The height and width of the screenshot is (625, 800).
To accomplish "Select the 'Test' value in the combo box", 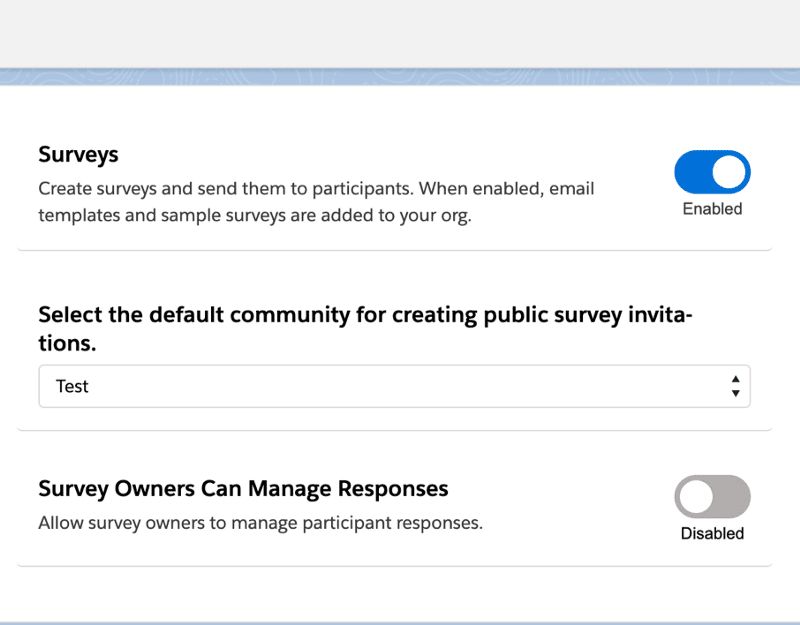I will [x=72, y=386].
